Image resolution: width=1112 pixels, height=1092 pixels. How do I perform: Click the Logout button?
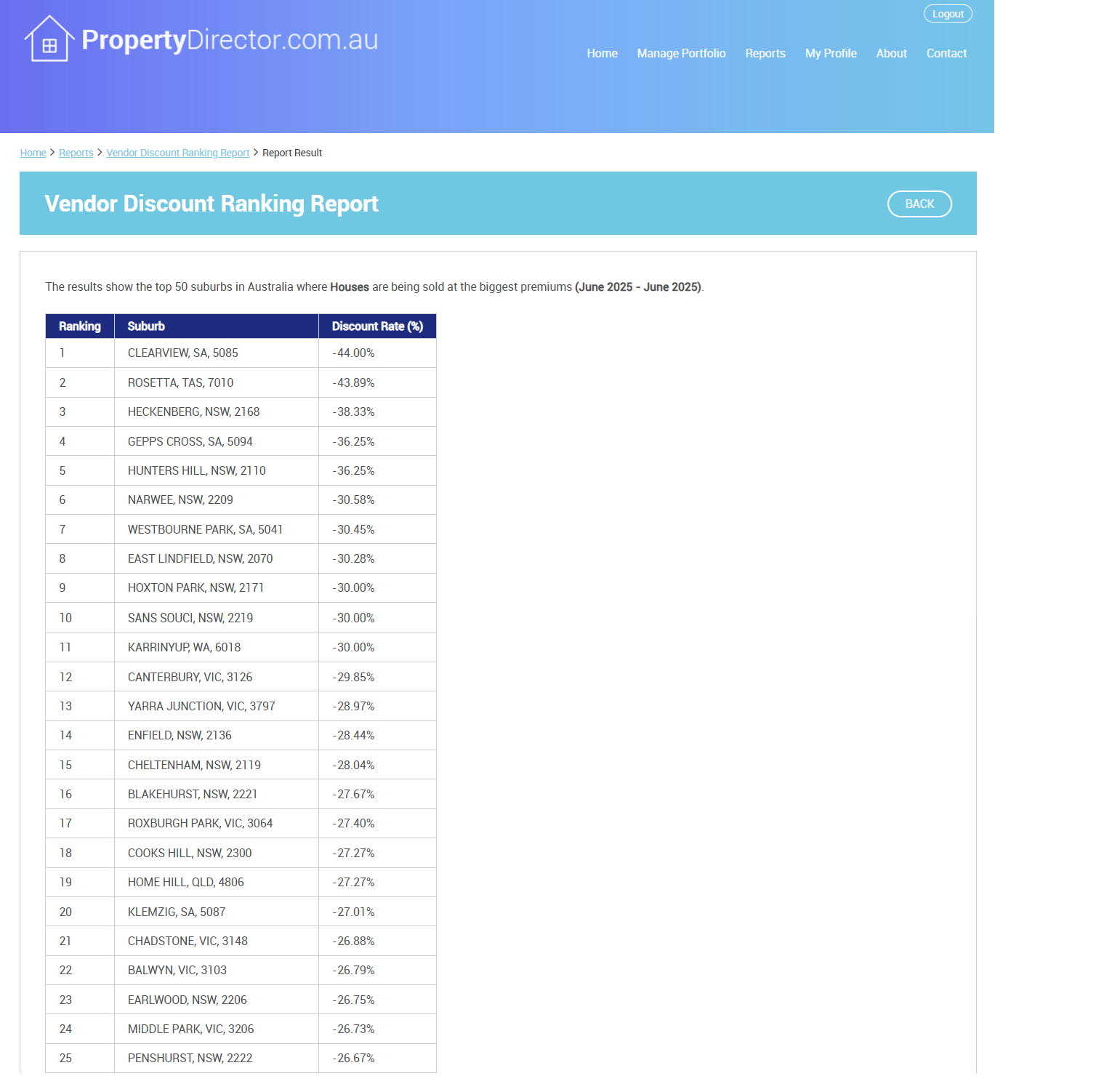point(948,14)
